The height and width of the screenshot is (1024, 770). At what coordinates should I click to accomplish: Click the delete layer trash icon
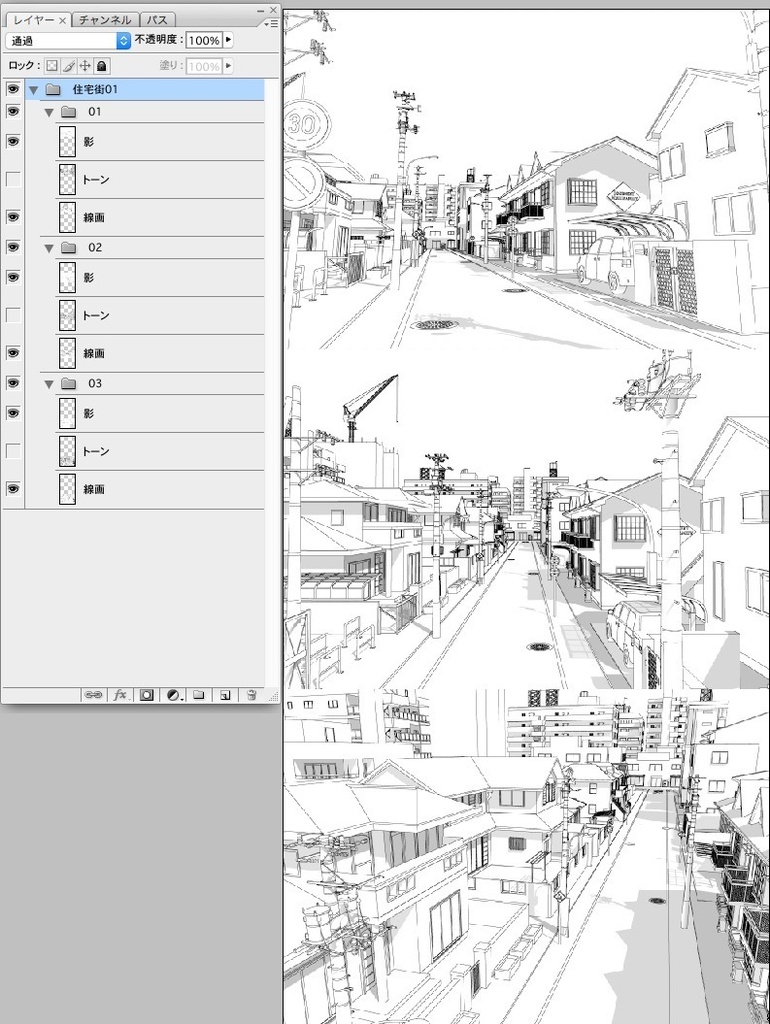coord(251,695)
